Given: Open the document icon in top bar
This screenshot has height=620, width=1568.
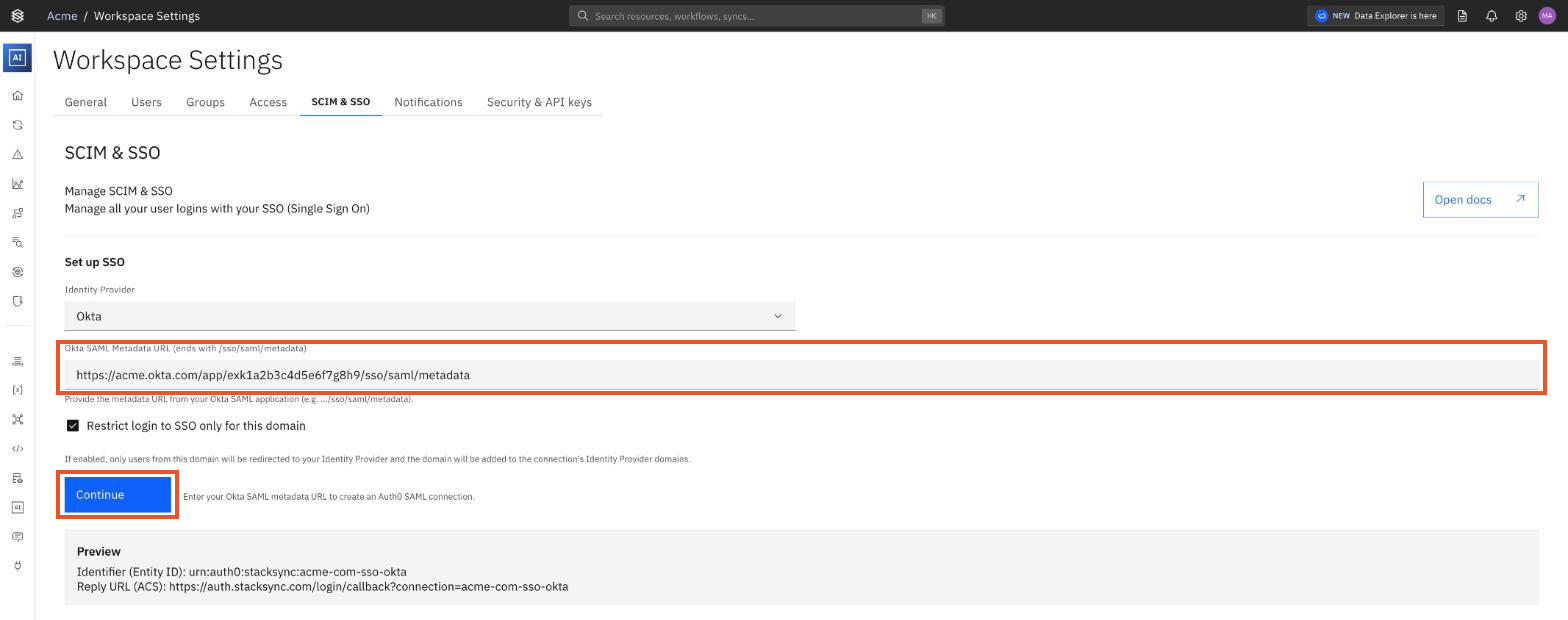Looking at the screenshot, I should pyautogui.click(x=1462, y=16).
